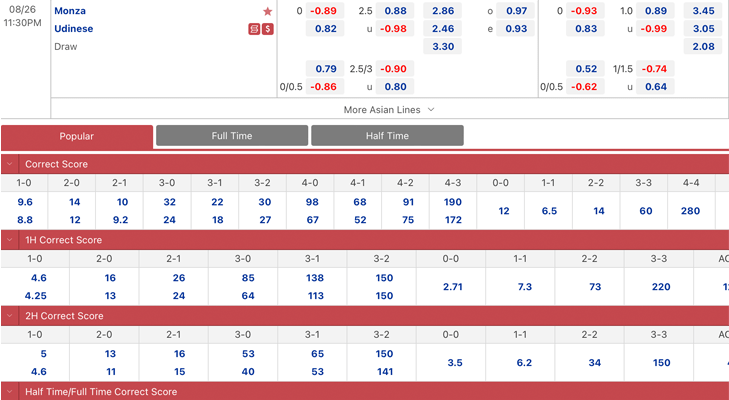
Task: Select alternate handicap odds 0.79
Action: 325,69
